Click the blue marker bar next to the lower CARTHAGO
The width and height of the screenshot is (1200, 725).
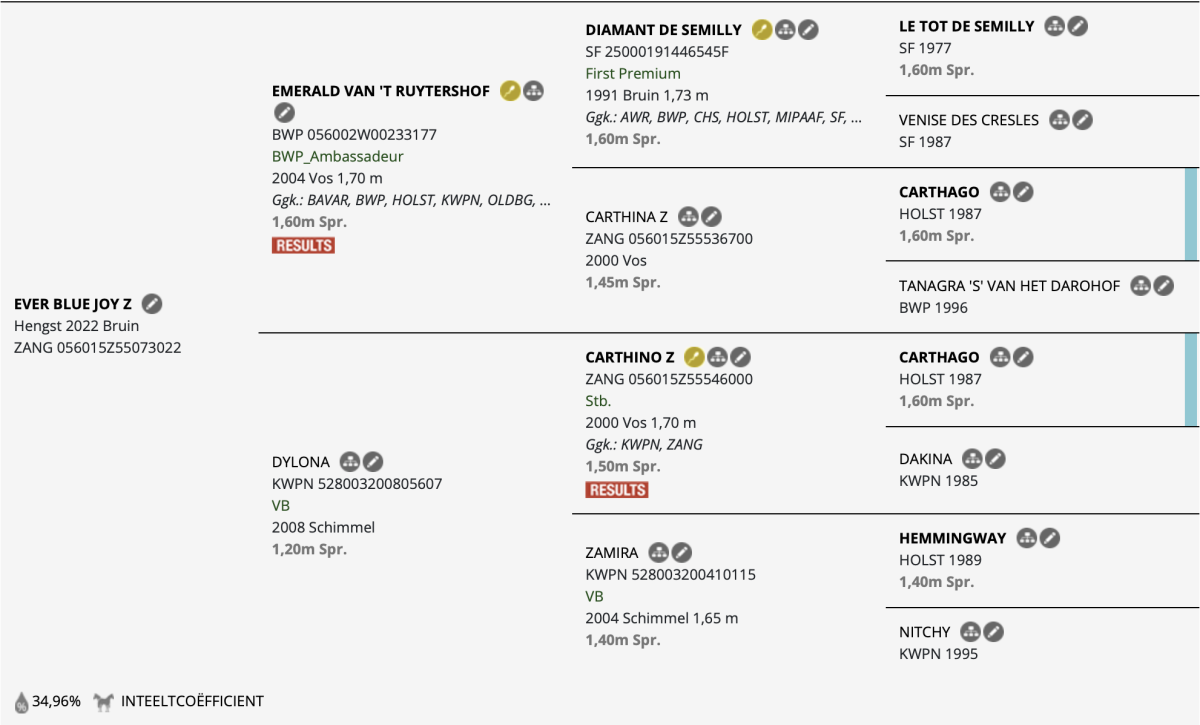(1191, 379)
